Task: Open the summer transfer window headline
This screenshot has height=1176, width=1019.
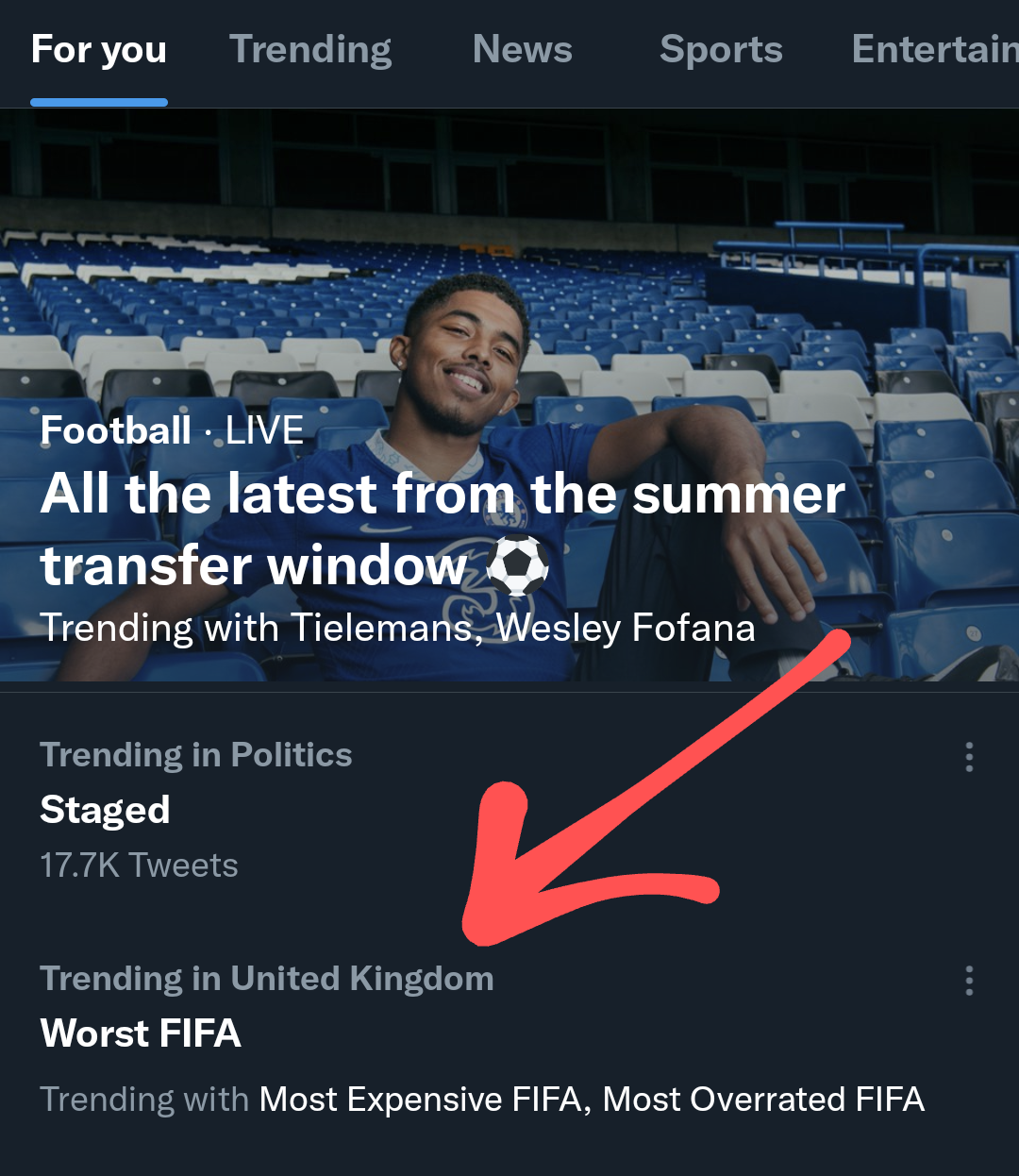Action: click(442, 529)
